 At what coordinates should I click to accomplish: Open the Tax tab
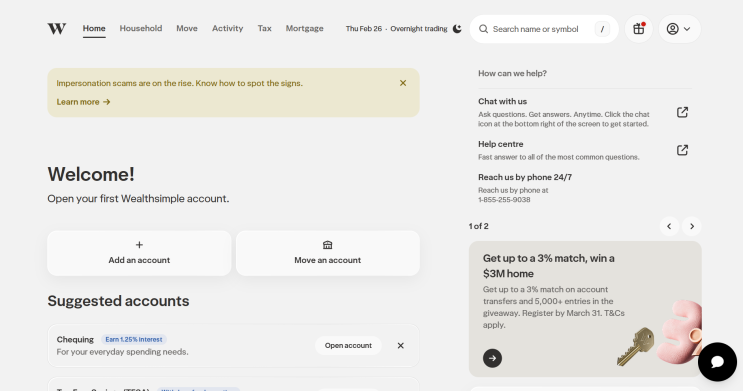264,28
